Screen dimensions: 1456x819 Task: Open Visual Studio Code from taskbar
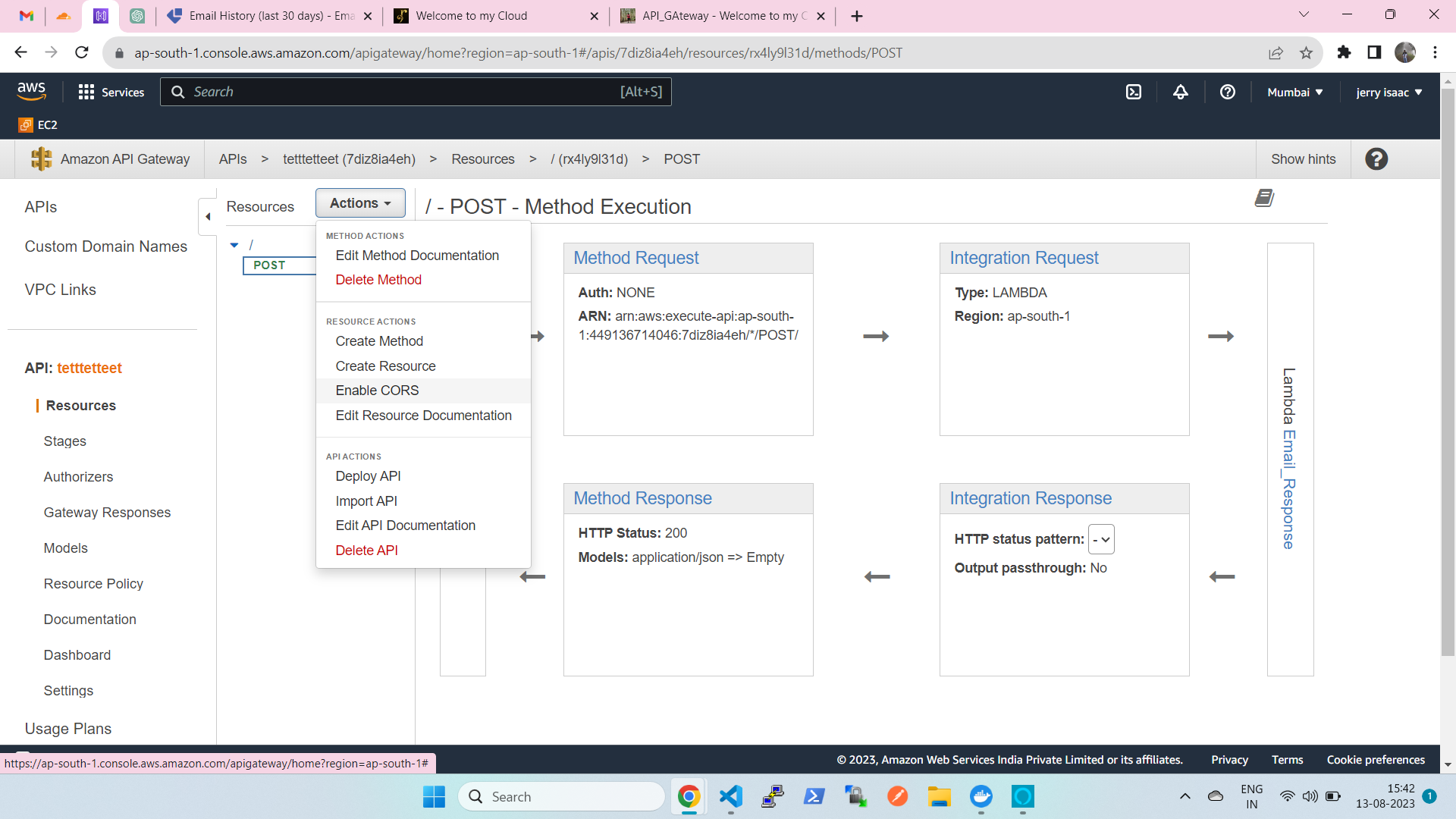730,796
